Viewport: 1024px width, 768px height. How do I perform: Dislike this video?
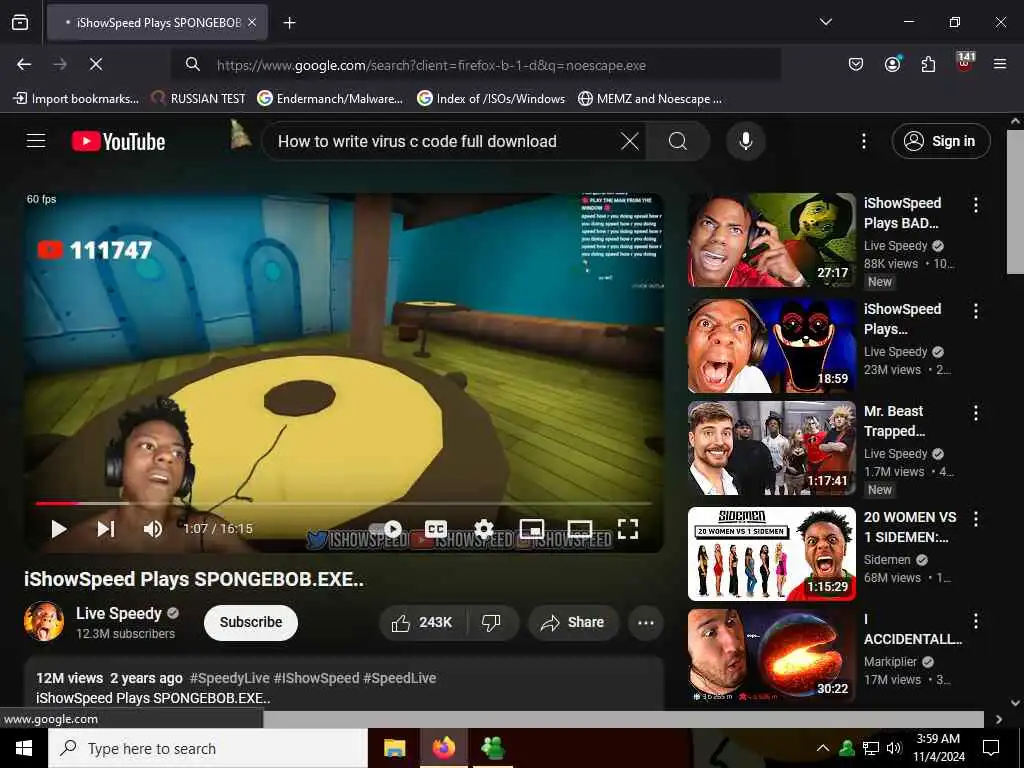[492, 622]
